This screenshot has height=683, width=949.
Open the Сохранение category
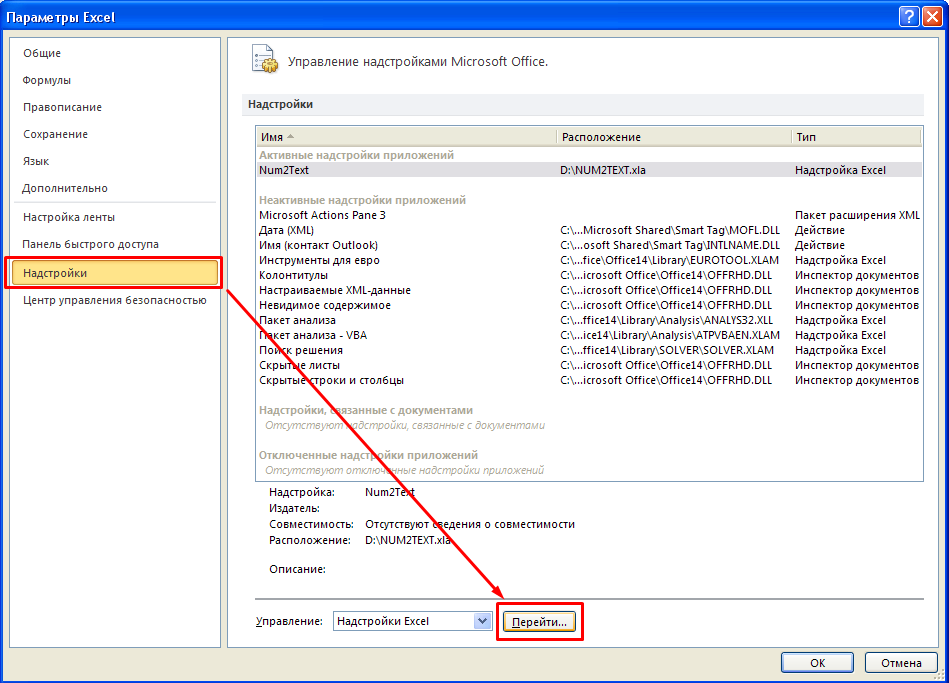[55, 134]
